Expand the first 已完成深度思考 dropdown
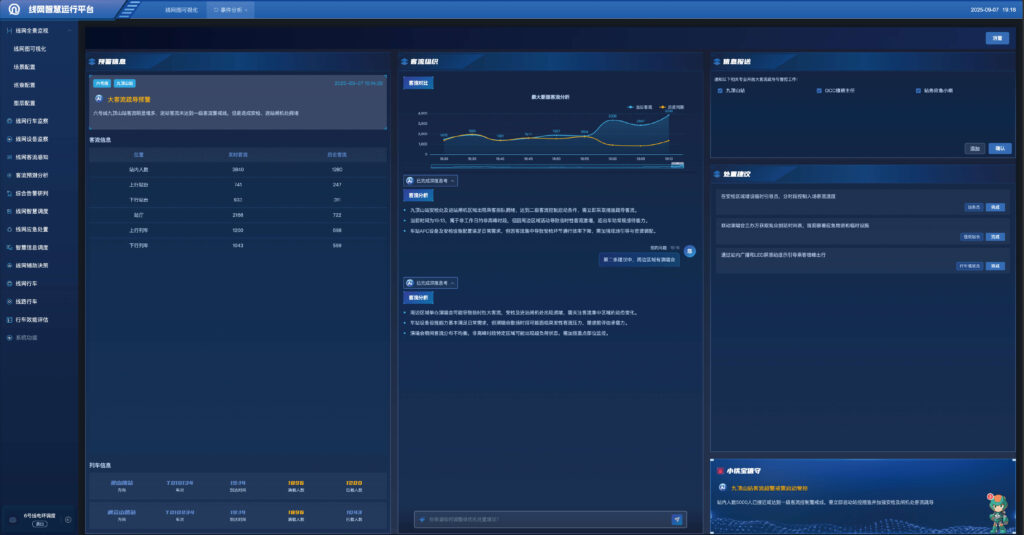The height and width of the screenshot is (535, 1024). pos(431,181)
